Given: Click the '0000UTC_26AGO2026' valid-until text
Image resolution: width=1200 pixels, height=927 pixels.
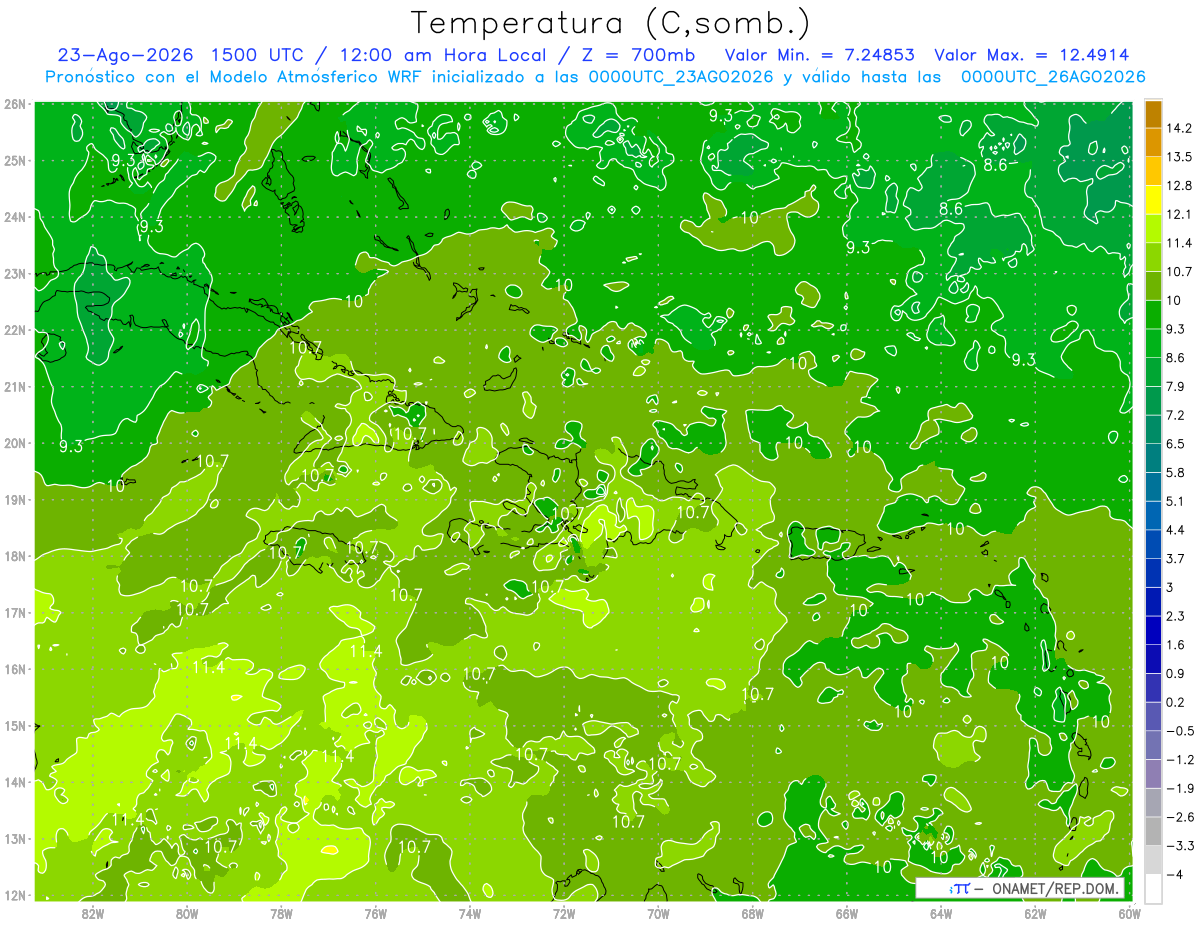Looking at the screenshot, I should click(1053, 77).
